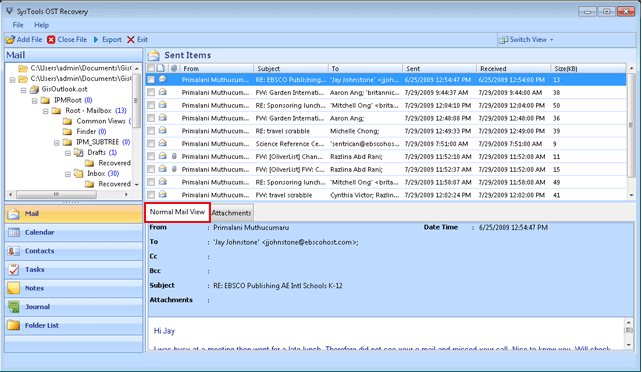Open the Calendar section
The width and height of the screenshot is (642, 372).
click(74, 232)
